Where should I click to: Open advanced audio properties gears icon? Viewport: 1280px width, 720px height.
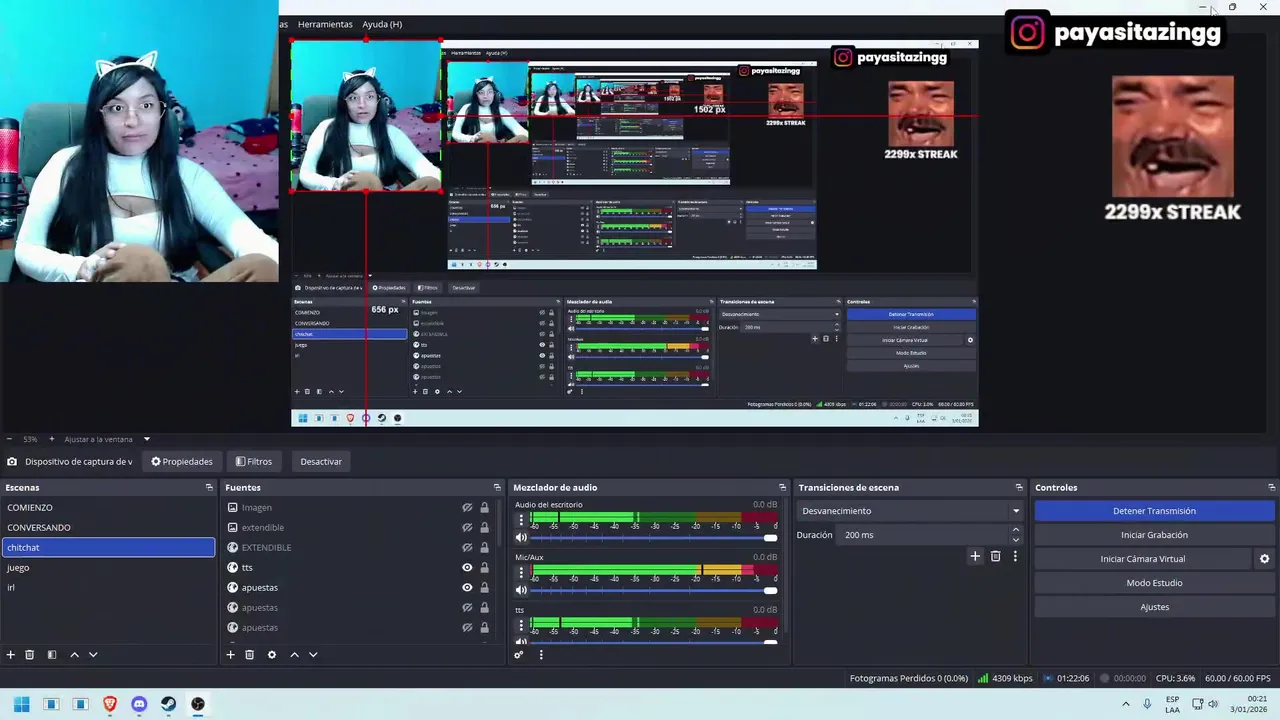[519, 655]
